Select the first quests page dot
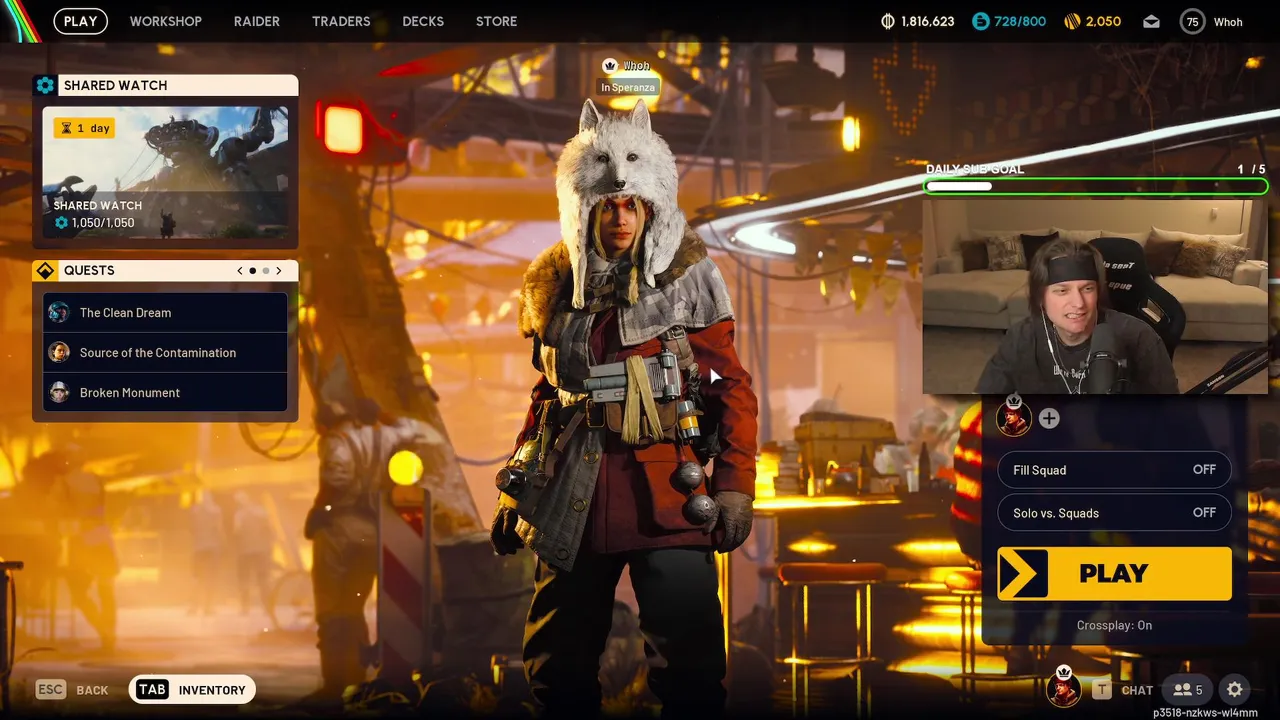Screen dimensions: 1280x720 pos(253,270)
